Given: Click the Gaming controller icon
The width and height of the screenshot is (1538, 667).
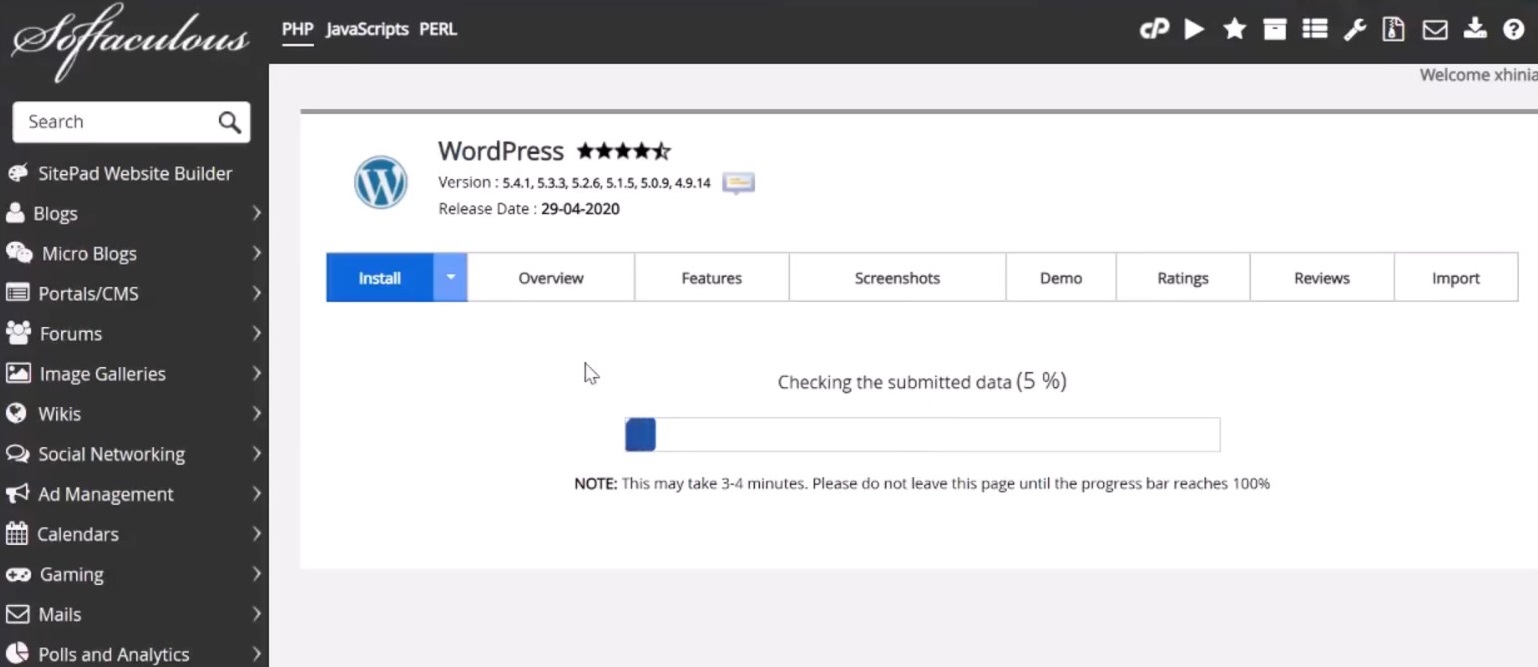Looking at the screenshot, I should [x=18, y=574].
